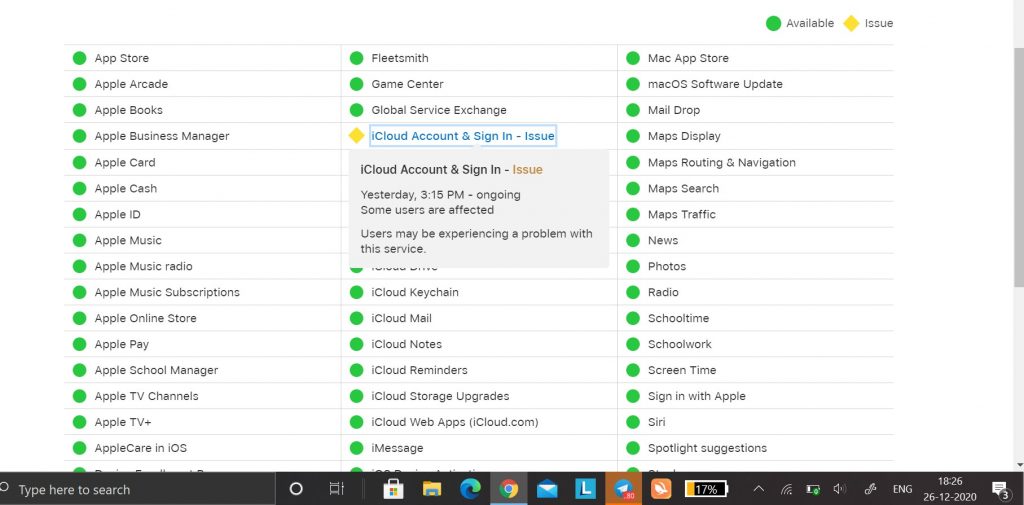Click the iCloud Notes row text
Image resolution: width=1024 pixels, height=505 pixels.
pyautogui.click(x=407, y=344)
